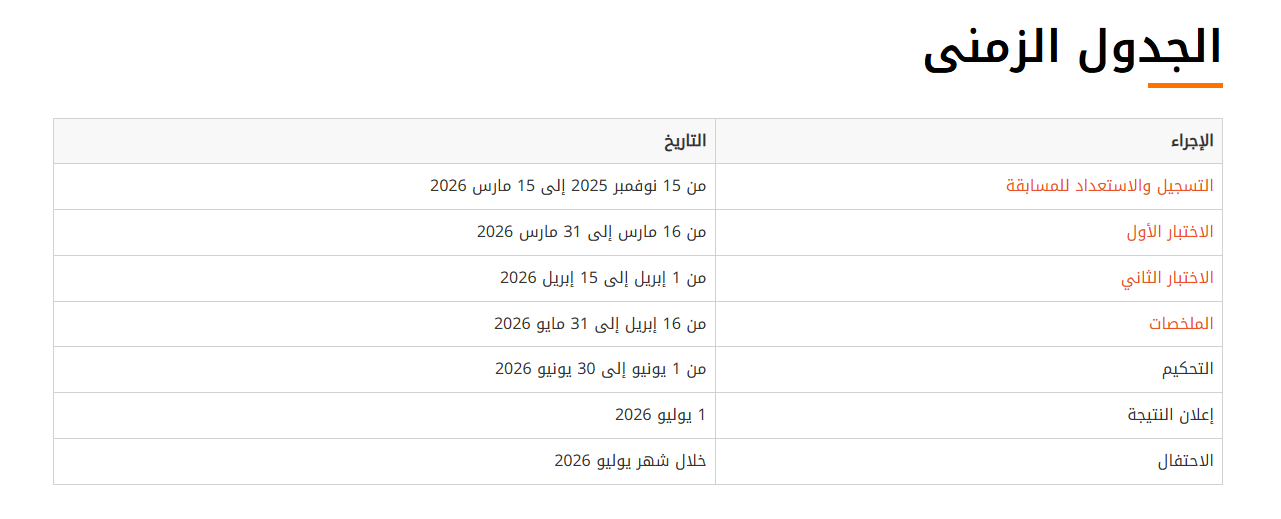Screen dimensions: 1281x519
Task: Select the 'من 16 مارس إلى 31 مارس 2026' date
Action: pyautogui.click(x=591, y=232)
